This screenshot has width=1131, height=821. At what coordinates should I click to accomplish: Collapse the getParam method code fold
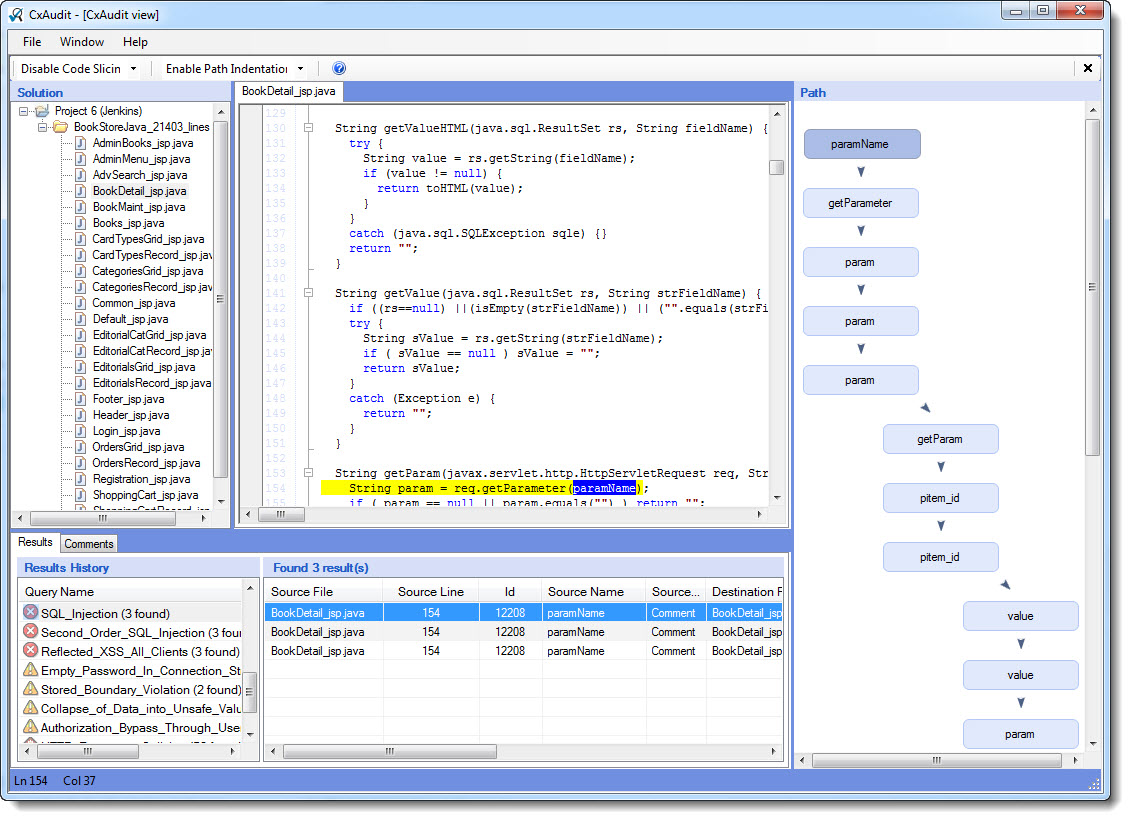coord(309,473)
